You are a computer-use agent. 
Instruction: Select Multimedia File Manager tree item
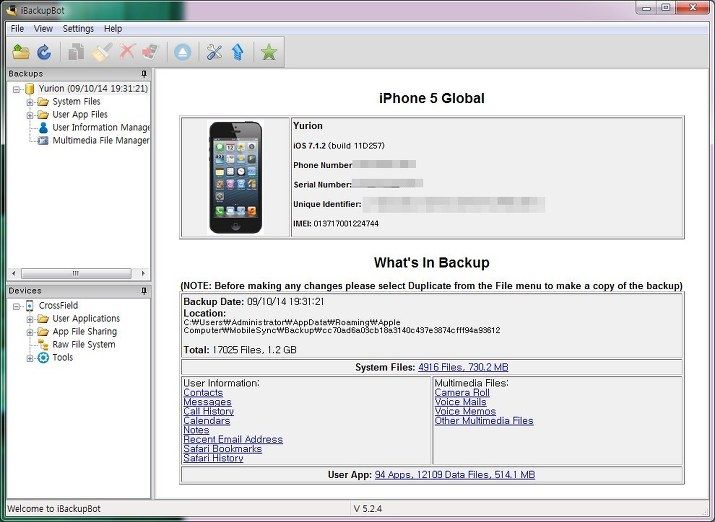[101, 140]
